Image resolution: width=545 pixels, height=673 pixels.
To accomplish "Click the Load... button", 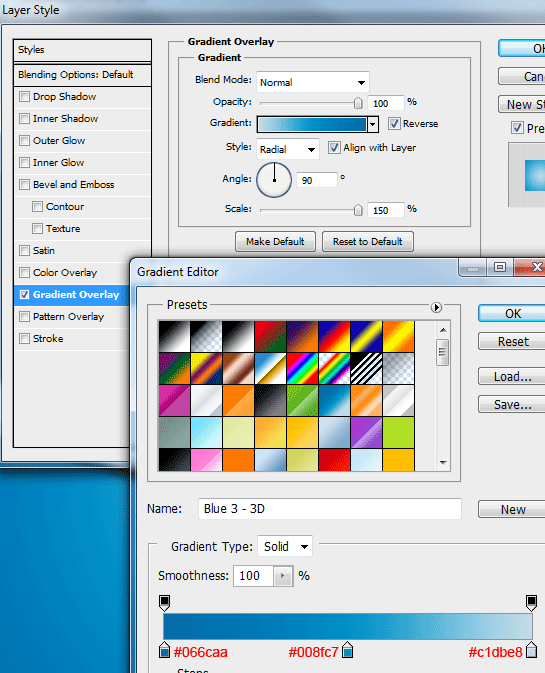I will tap(512, 377).
